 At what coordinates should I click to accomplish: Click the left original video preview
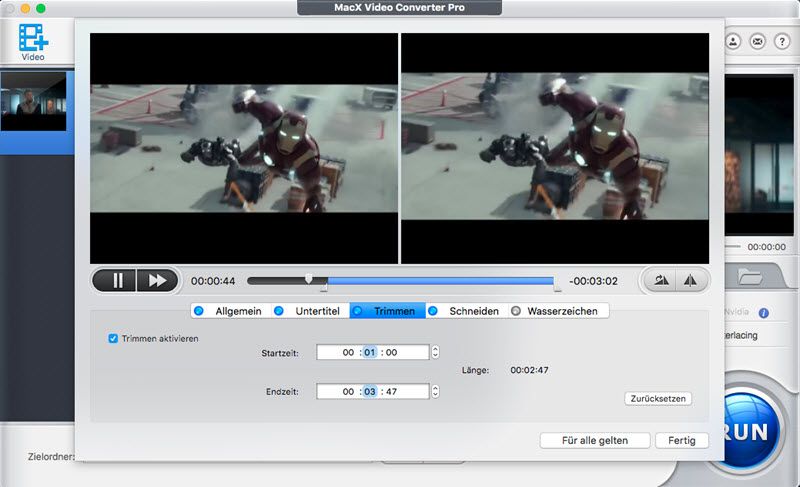[244, 148]
